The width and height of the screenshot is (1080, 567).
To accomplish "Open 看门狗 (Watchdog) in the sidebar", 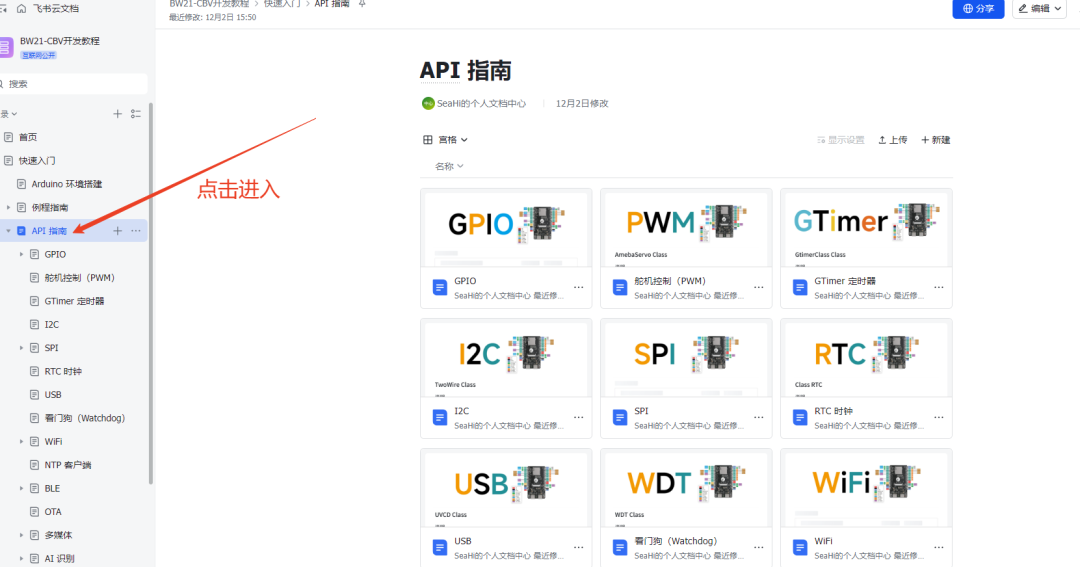I will click(85, 418).
